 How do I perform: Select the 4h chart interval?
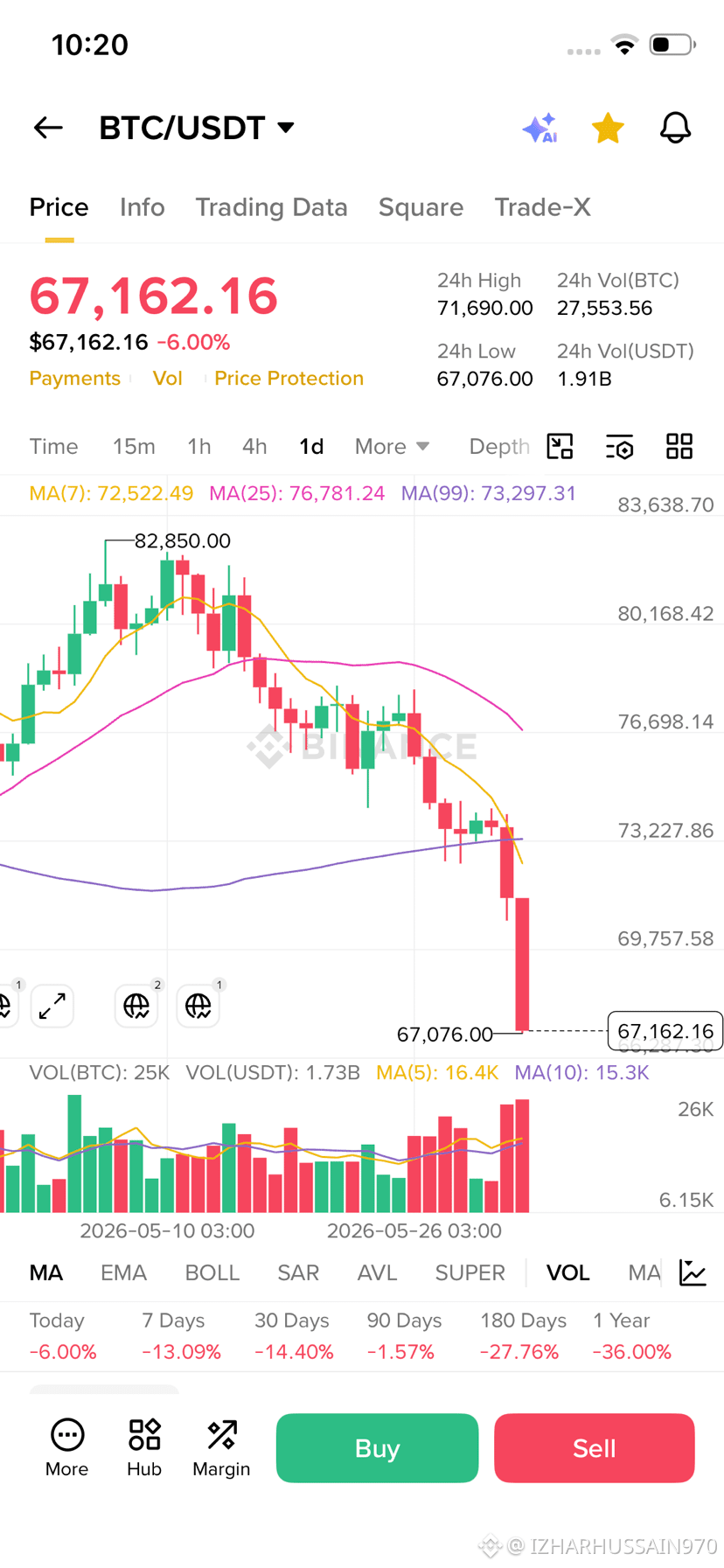[254, 446]
